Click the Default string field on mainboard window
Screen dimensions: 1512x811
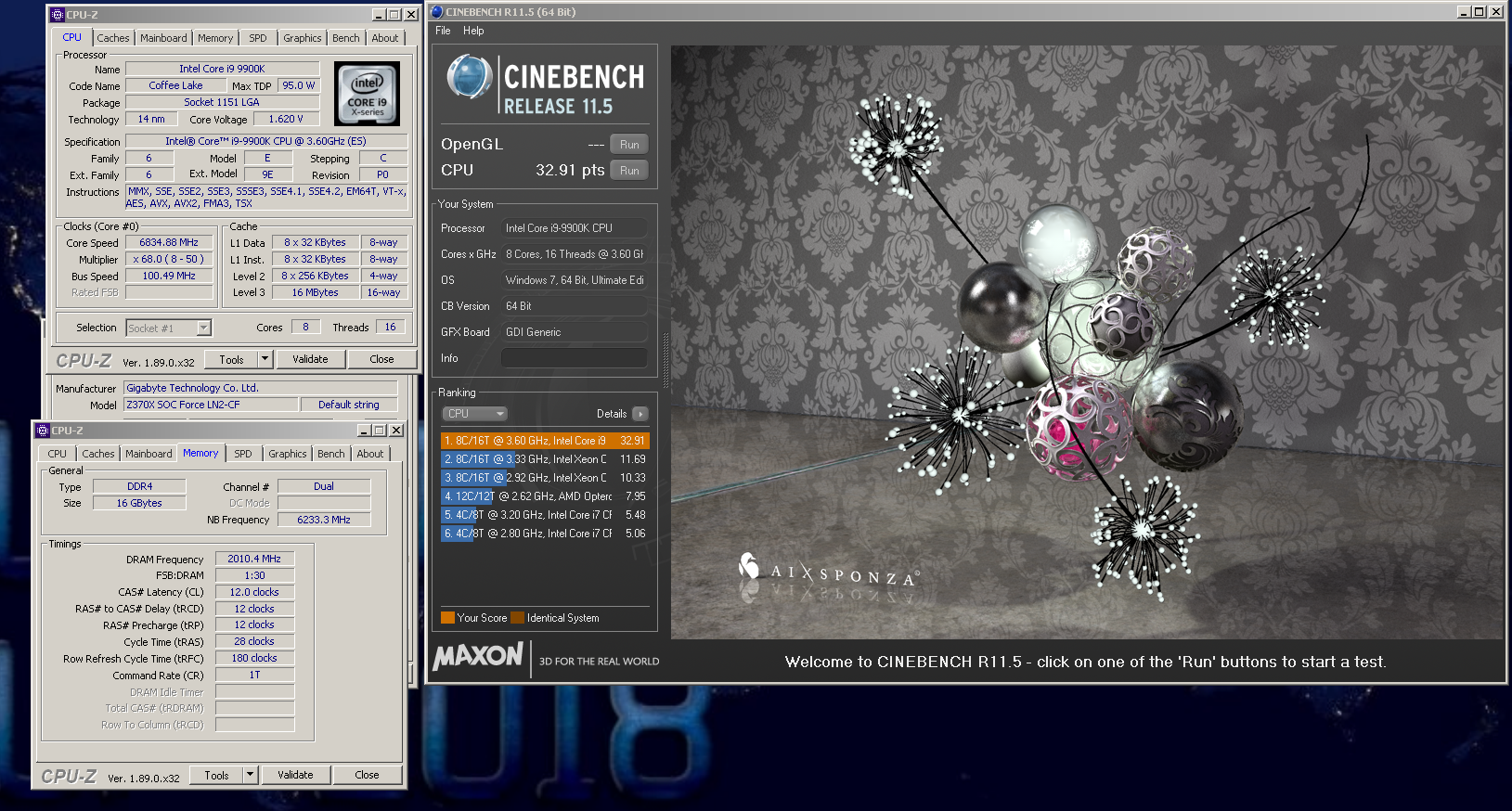(x=349, y=405)
